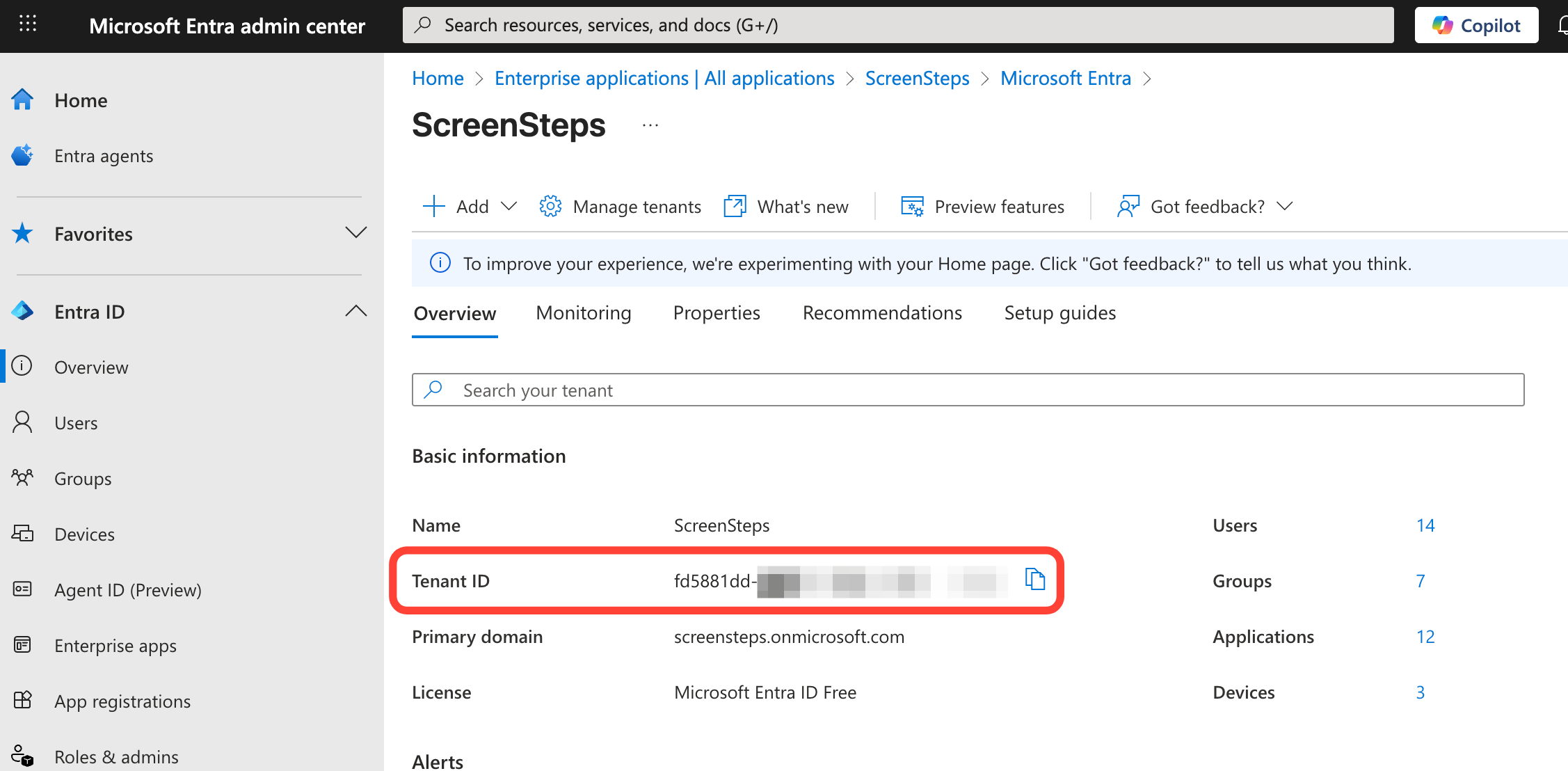
Task: Open Devices from the sidebar
Action: pyautogui.click(x=84, y=534)
